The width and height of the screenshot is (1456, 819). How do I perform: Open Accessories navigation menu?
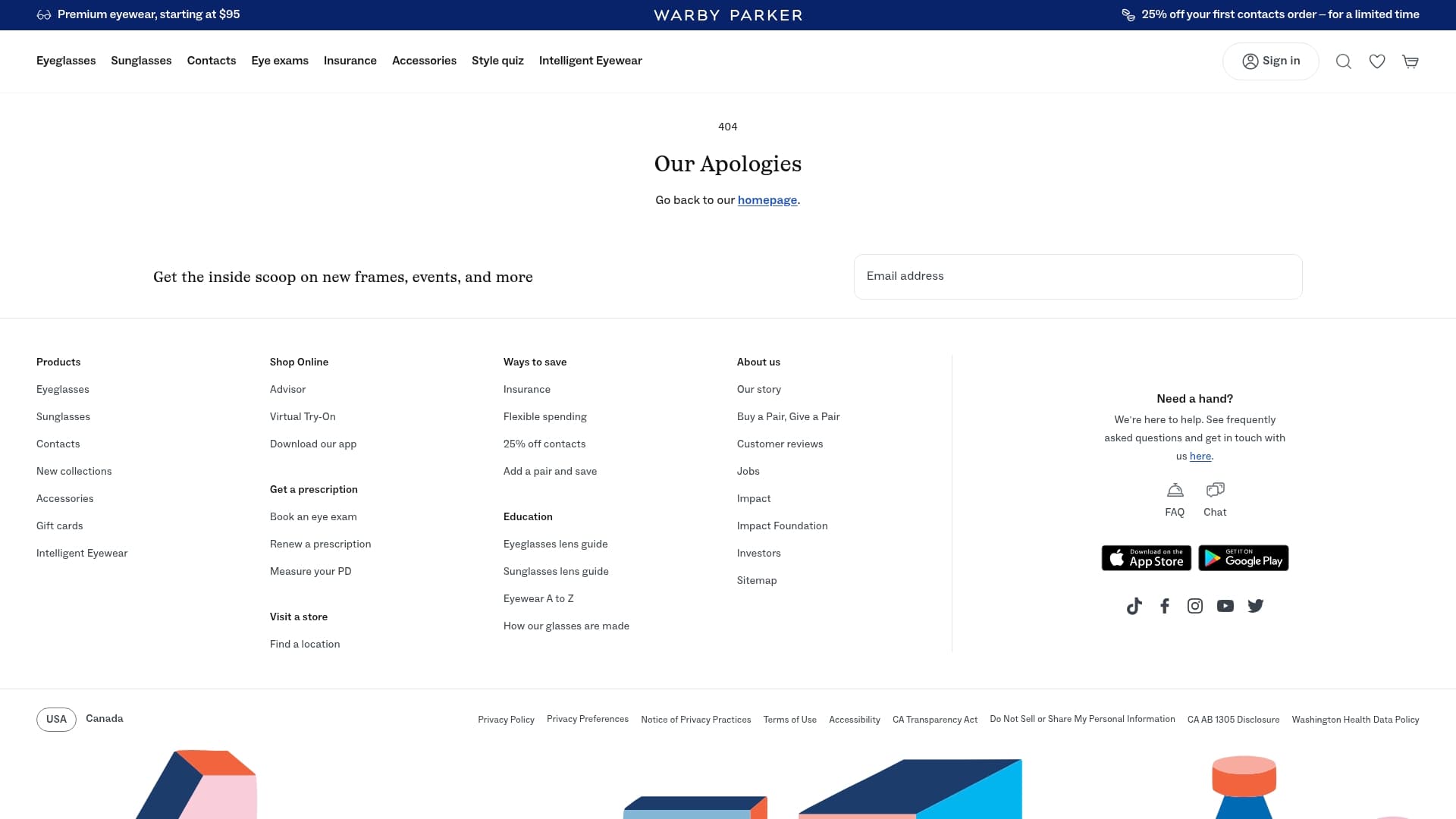(x=424, y=61)
